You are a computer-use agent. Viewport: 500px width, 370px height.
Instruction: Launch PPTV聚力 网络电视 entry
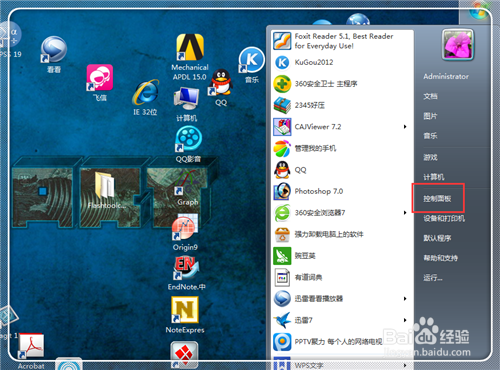click(342, 342)
